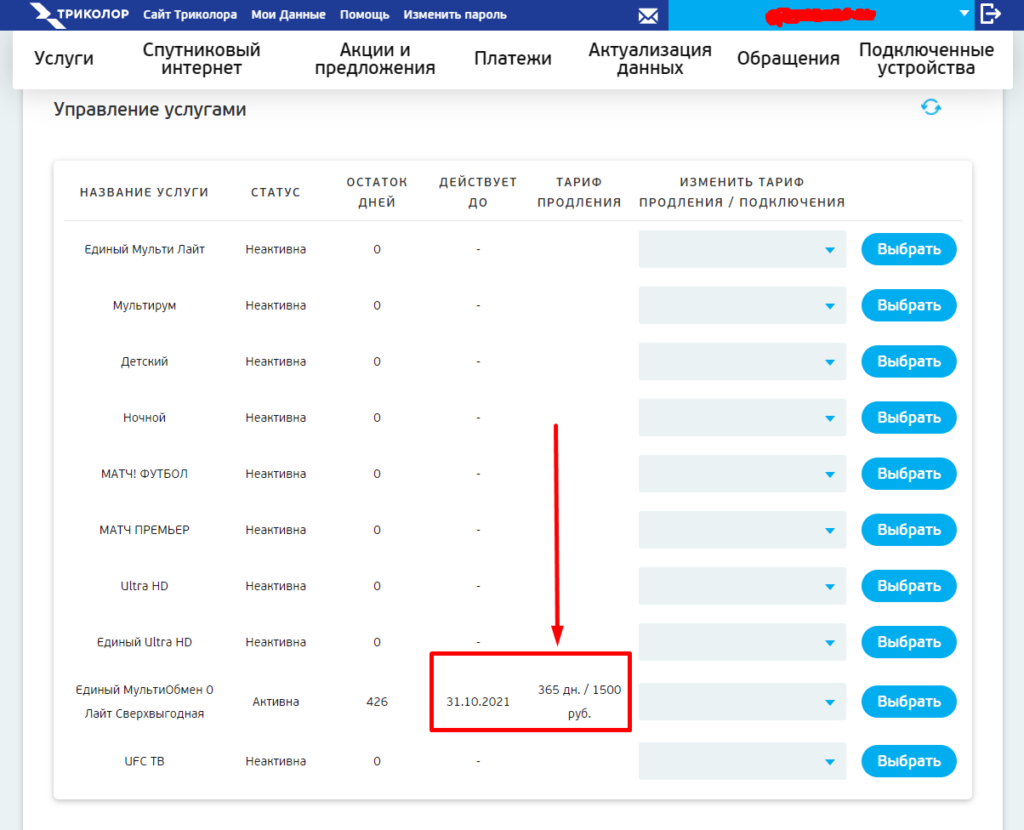Expand tariff dropdown for Ночной
This screenshot has width=1024, height=830.
pos(742,418)
